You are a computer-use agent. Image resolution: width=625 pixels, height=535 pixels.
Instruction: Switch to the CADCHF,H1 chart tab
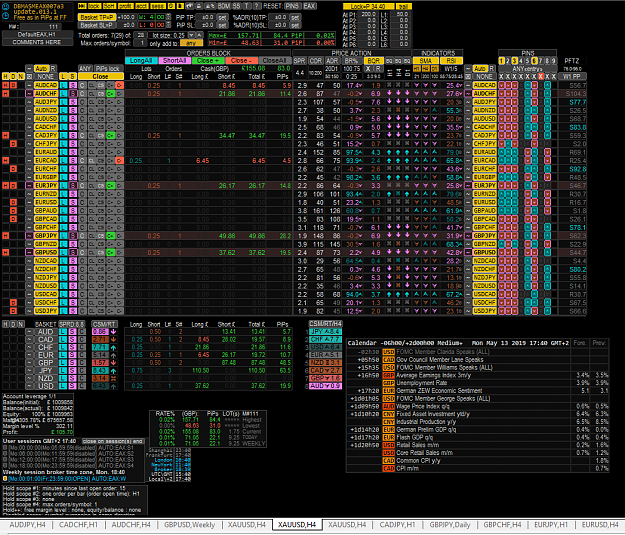pyautogui.click(x=78, y=525)
